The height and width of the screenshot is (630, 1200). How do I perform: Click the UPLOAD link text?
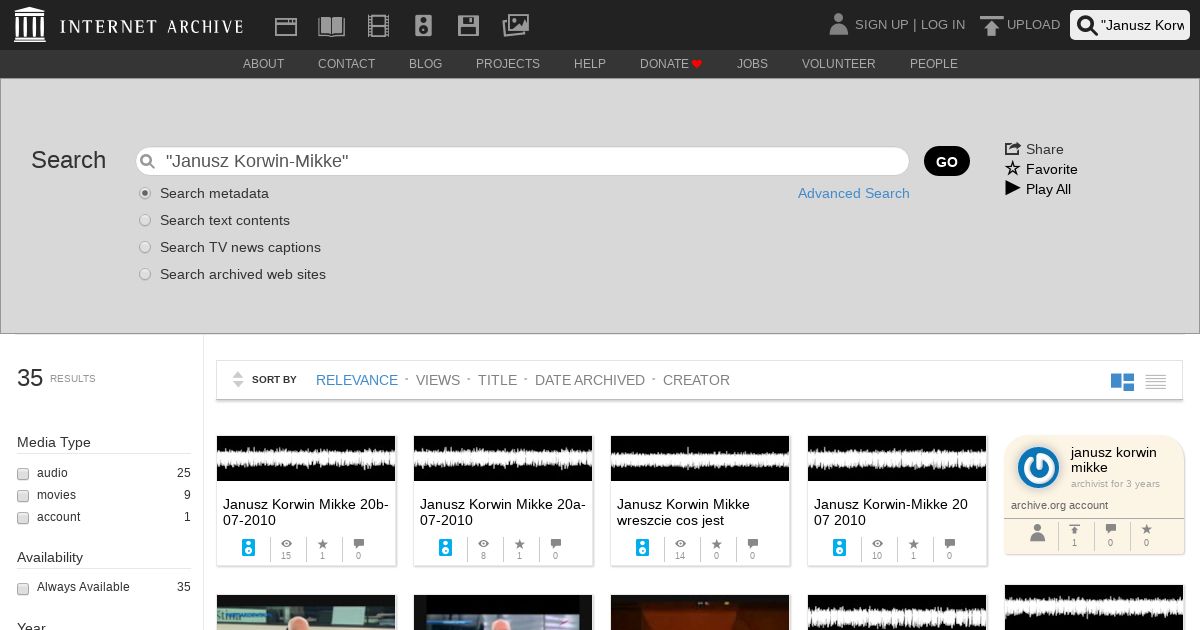point(1033,25)
